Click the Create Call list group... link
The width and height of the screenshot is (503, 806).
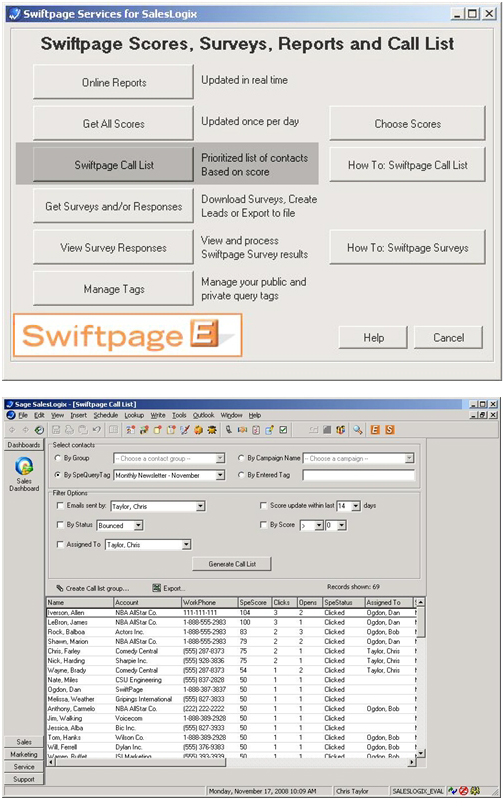[x=97, y=589]
